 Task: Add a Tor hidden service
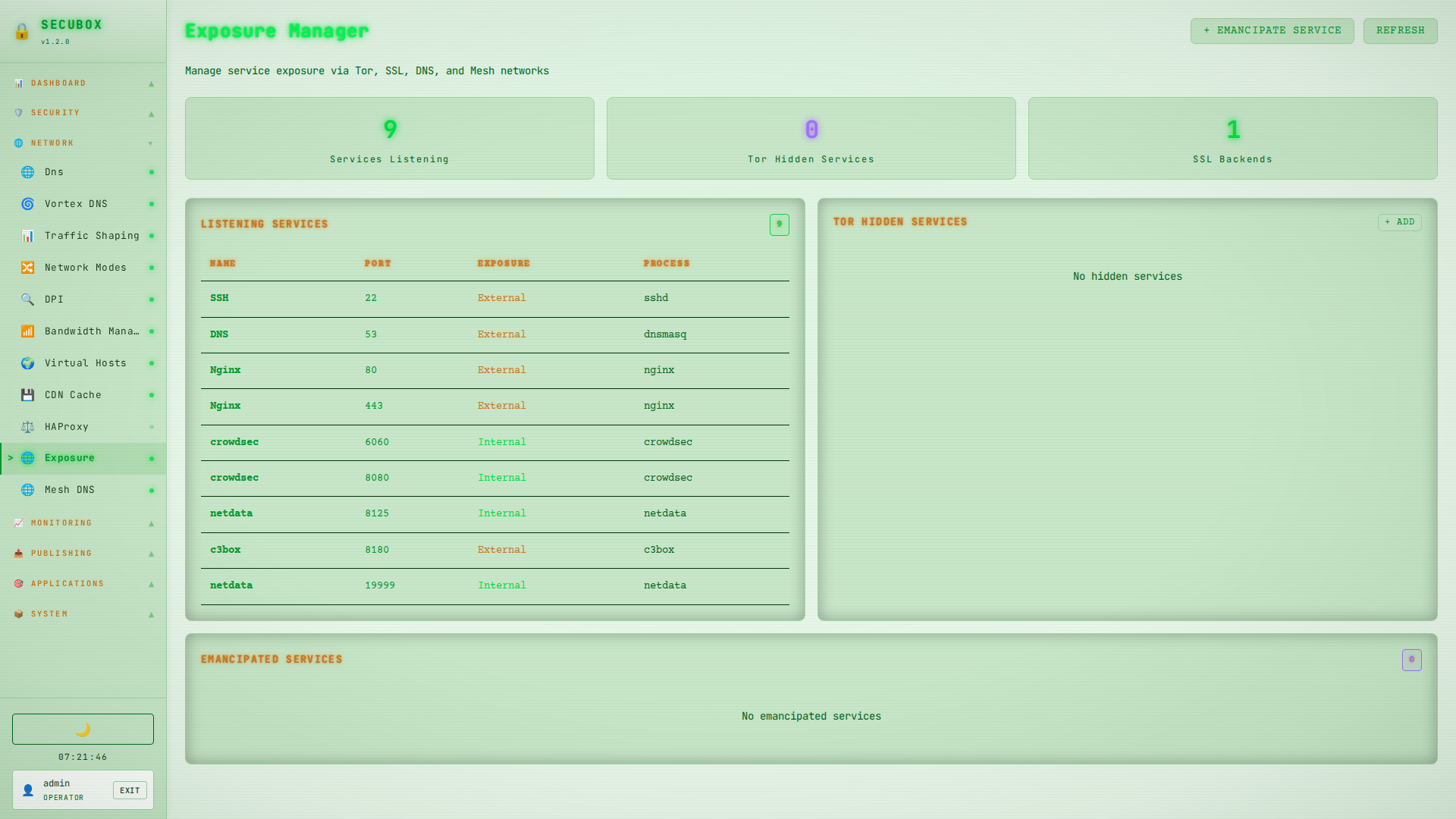pos(1399,222)
